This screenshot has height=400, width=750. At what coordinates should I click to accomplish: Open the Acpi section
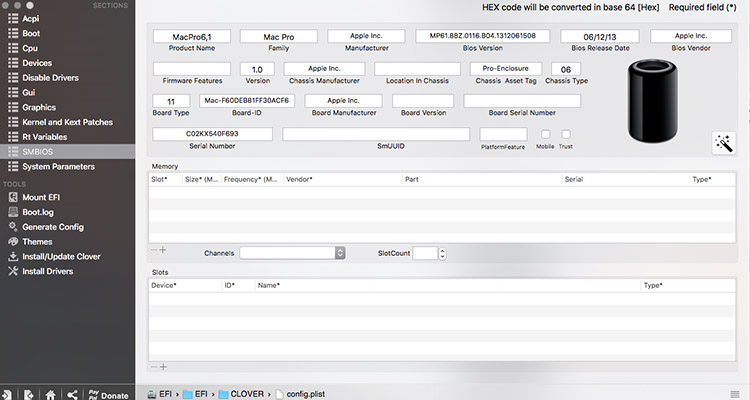pos(31,19)
